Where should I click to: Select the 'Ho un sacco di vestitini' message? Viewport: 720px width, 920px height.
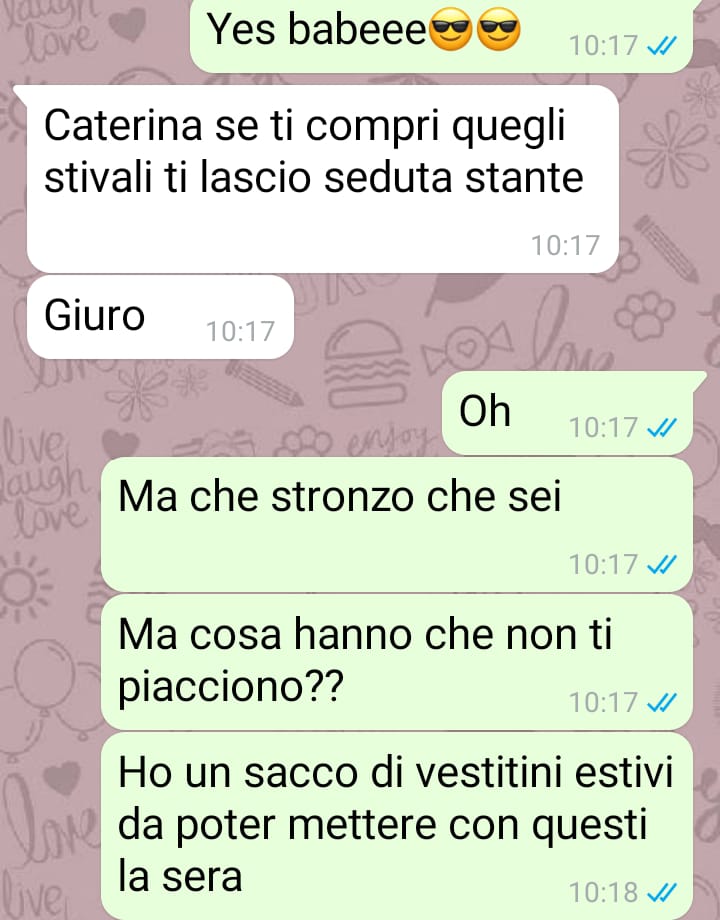click(x=397, y=826)
